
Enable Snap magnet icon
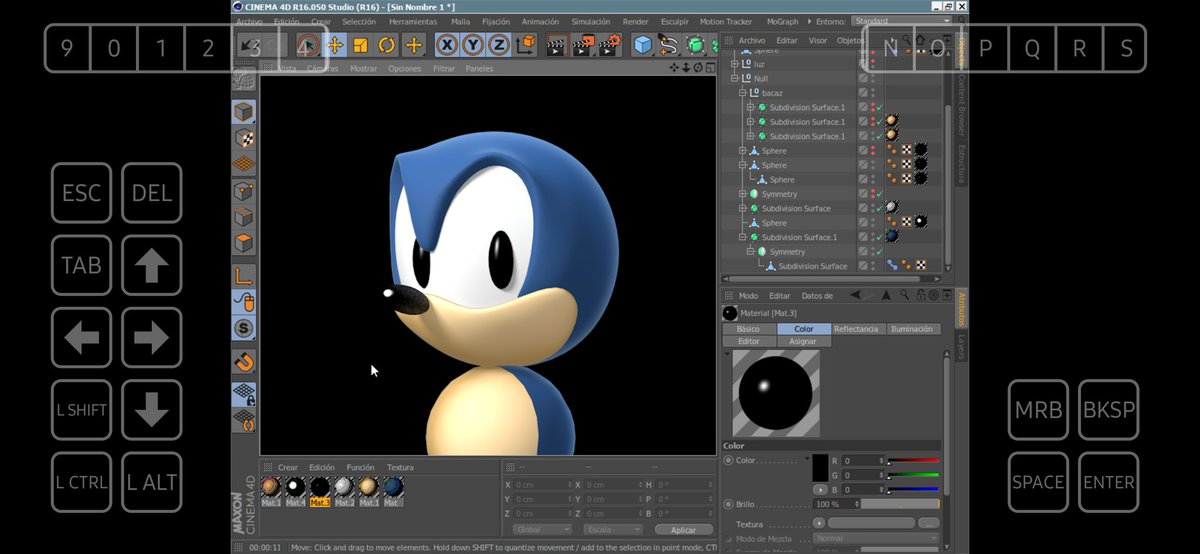(x=243, y=362)
